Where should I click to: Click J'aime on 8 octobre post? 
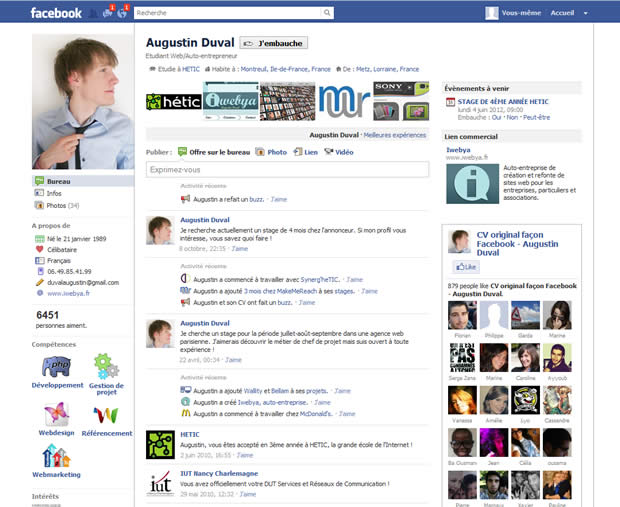coord(240,249)
